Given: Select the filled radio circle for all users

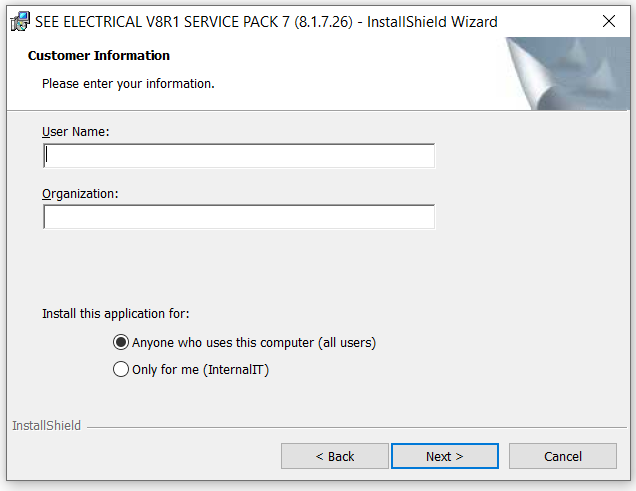Looking at the screenshot, I should click(121, 342).
